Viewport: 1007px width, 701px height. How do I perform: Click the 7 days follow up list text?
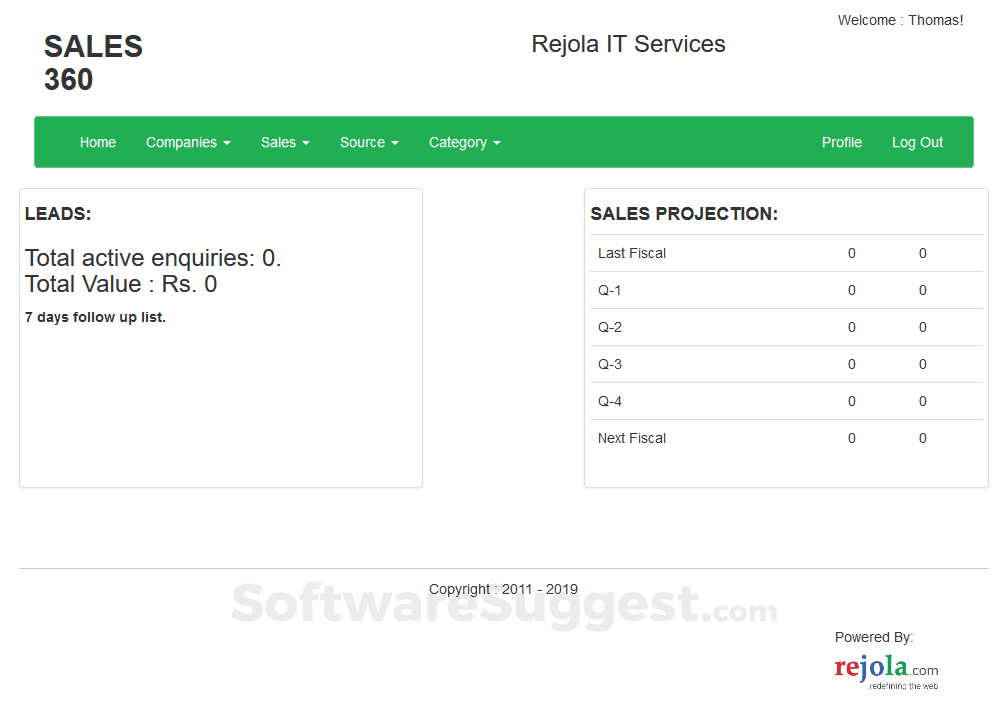pos(95,316)
